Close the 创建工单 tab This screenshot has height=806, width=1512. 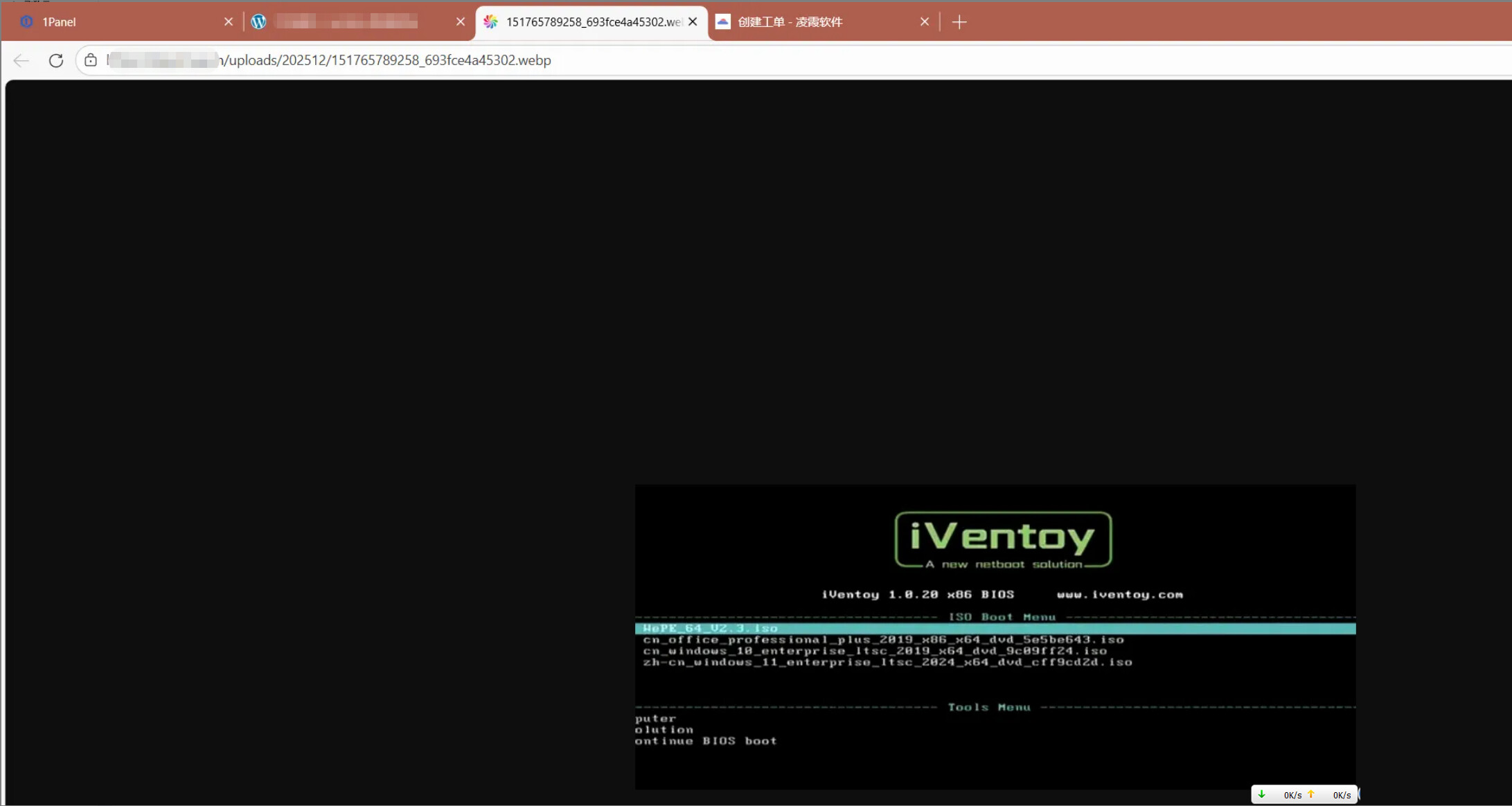click(x=925, y=22)
